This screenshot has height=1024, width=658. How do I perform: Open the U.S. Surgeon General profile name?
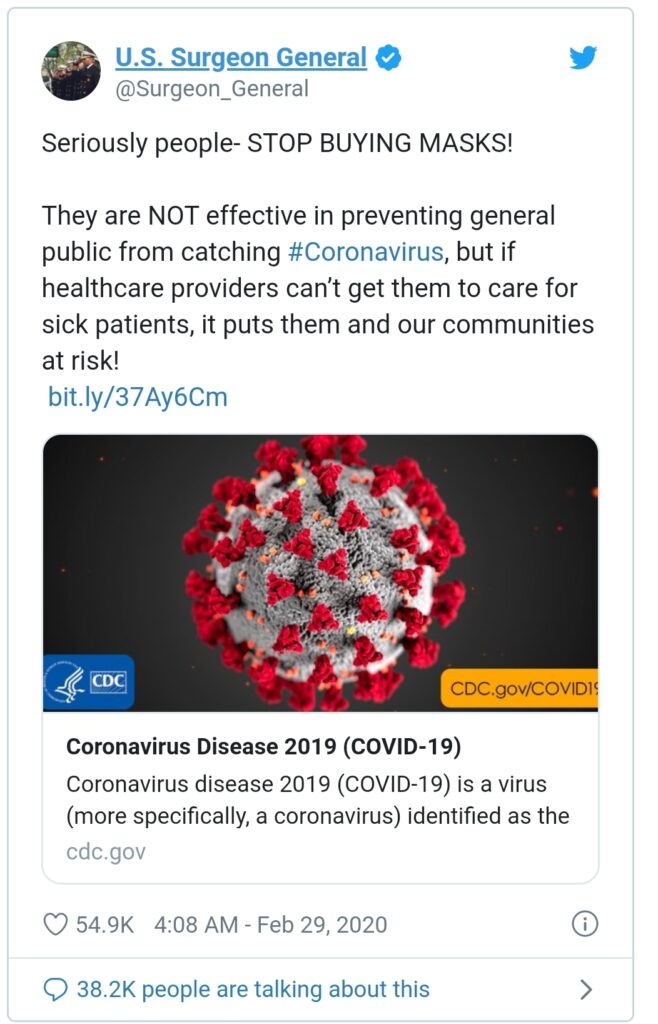241,57
